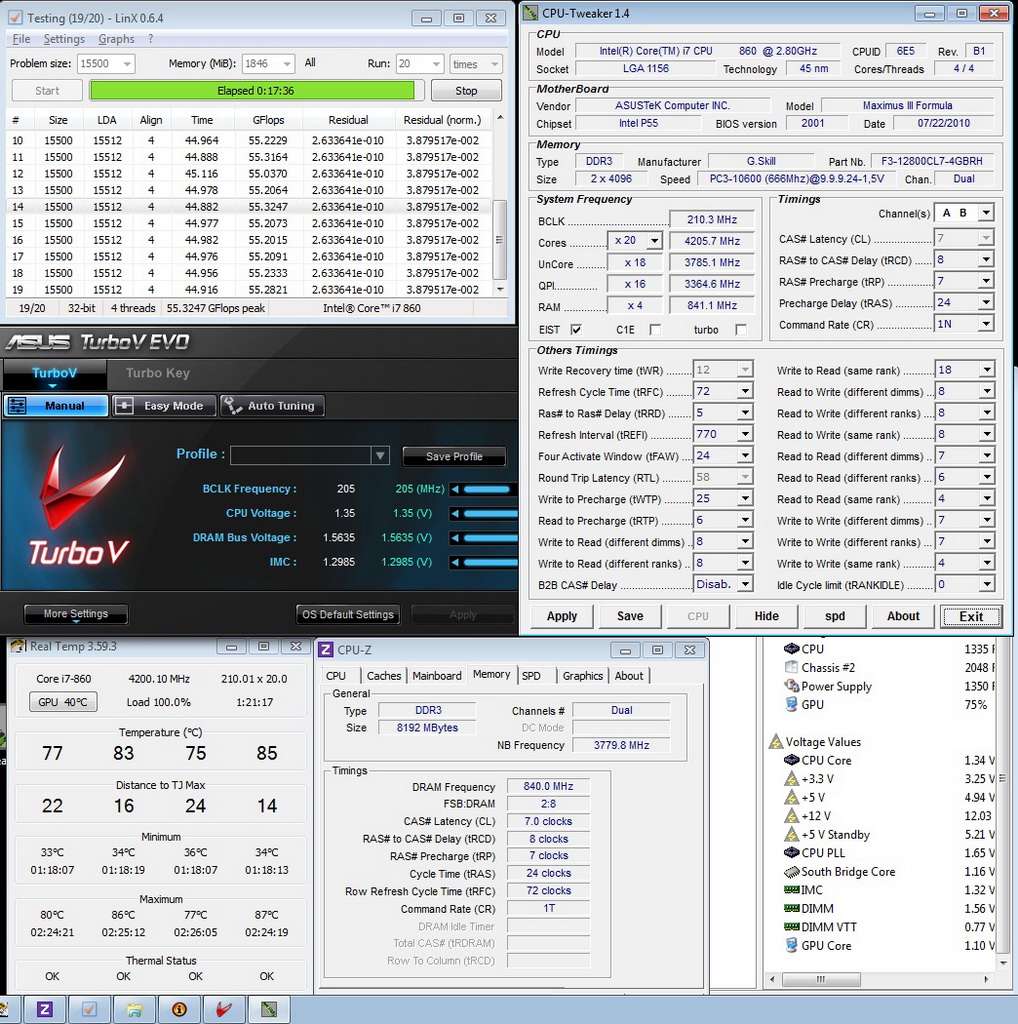Click the Power Supply fan icon

pos(791,686)
